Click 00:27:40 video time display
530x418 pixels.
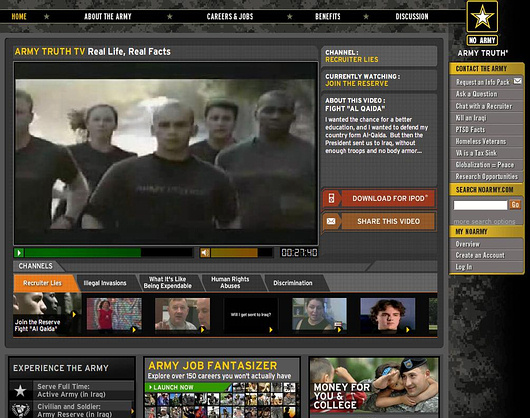tap(299, 252)
